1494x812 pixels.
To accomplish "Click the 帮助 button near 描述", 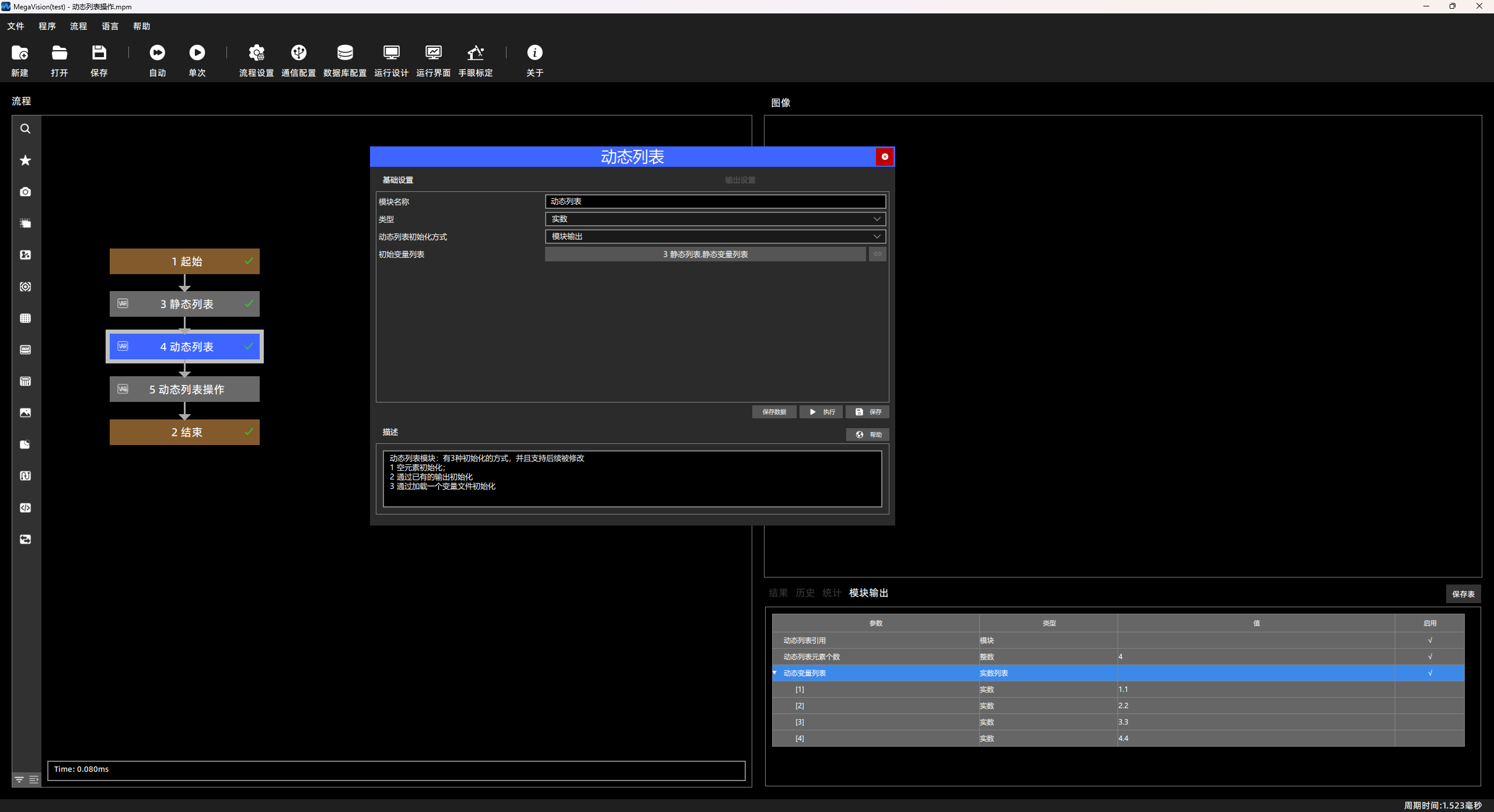I will coord(868,435).
